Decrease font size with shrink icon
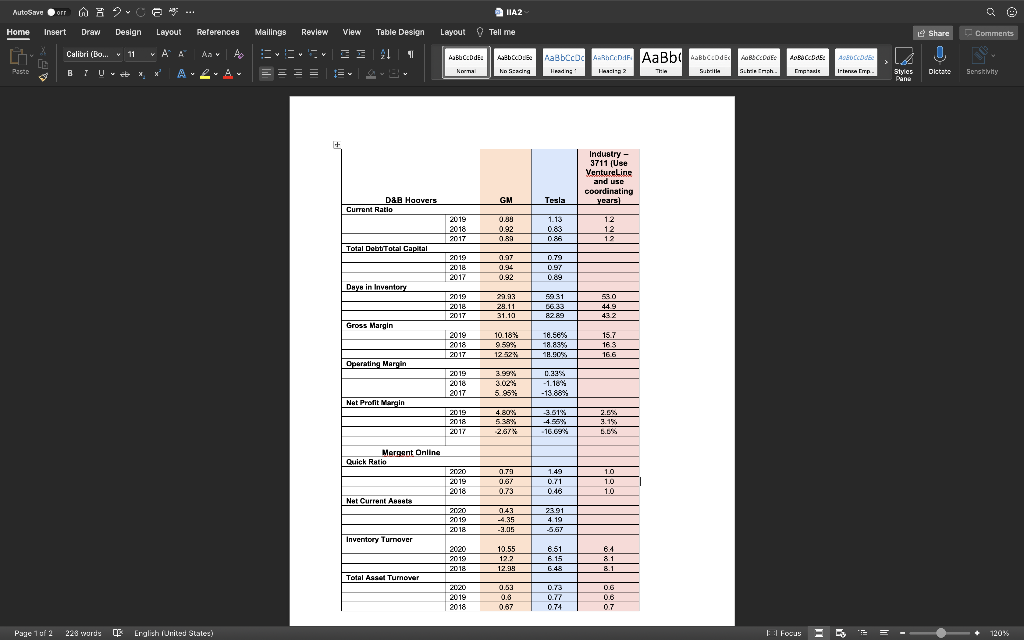Screen dimensions: 1024x640 pos(182,54)
